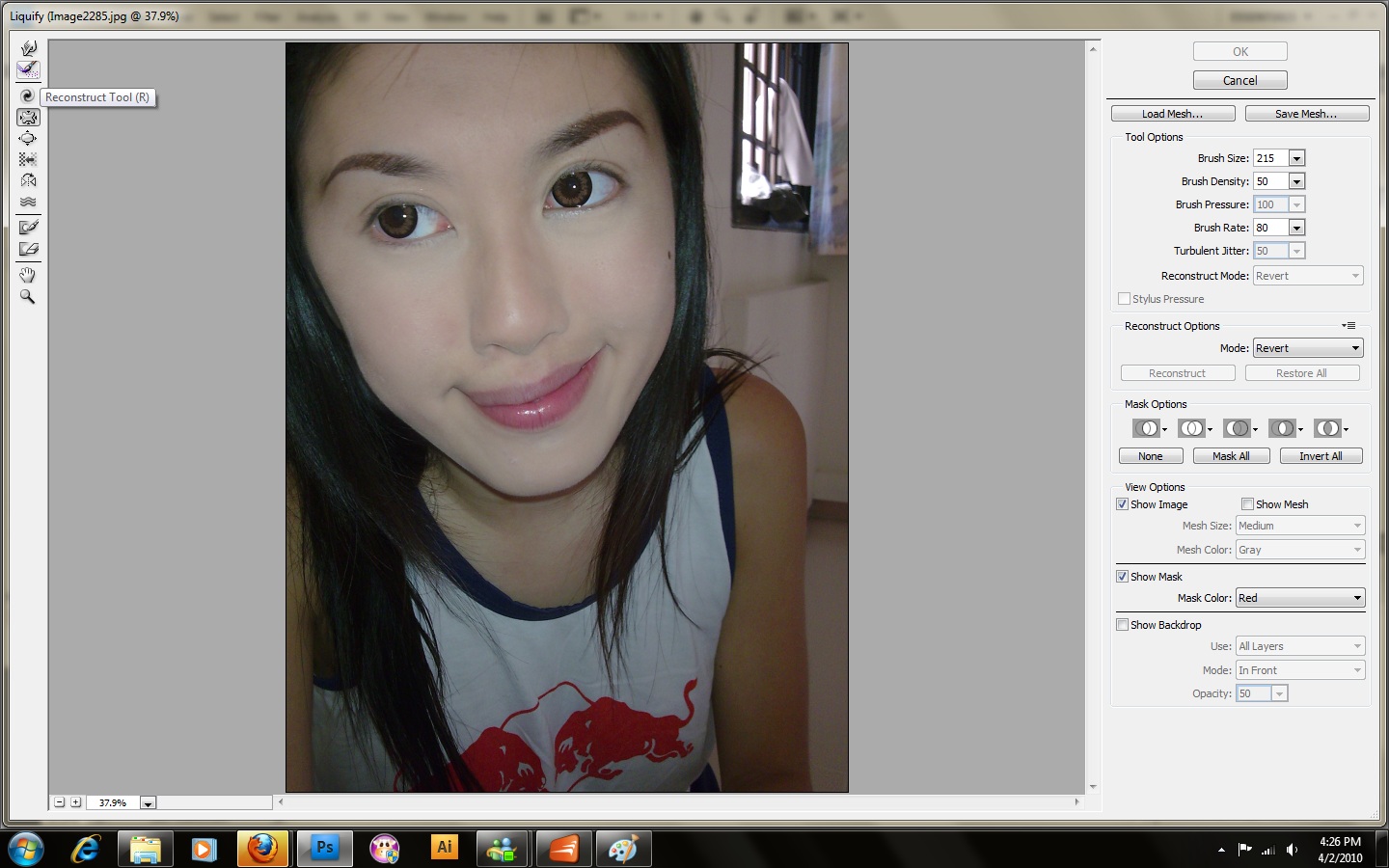Image resolution: width=1389 pixels, height=868 pixels.
Task: Open Adobe Illustrator from the taskbar
Action: [444, 849]
